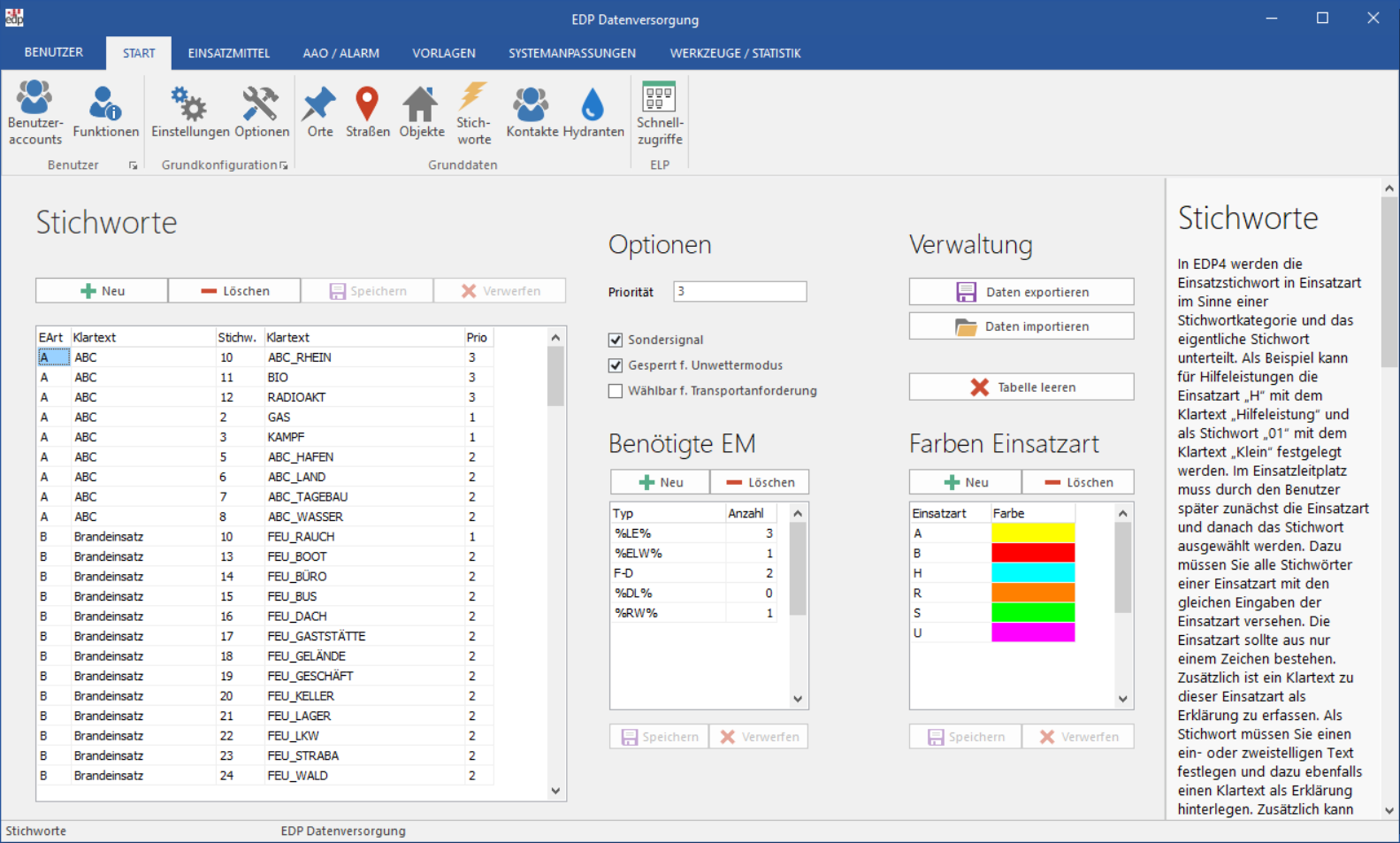
Task: Open the VORLAGEN tab
Action: (444, 53)
